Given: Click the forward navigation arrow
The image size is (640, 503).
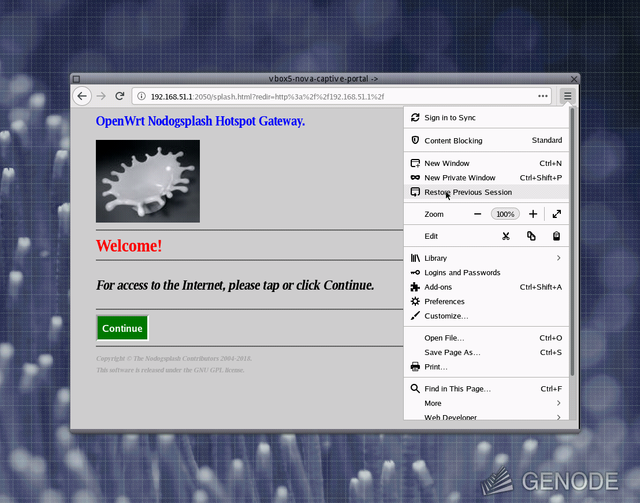Looking at the screenshot, I should click(x=101, y=96).
